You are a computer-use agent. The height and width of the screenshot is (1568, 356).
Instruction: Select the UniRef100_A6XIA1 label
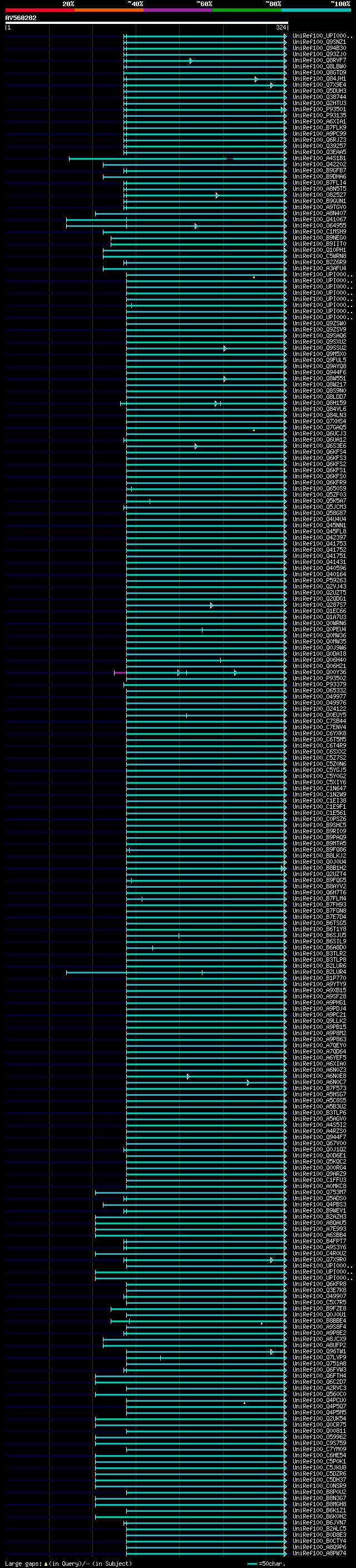pyautogui.click(x=319, y=122)
